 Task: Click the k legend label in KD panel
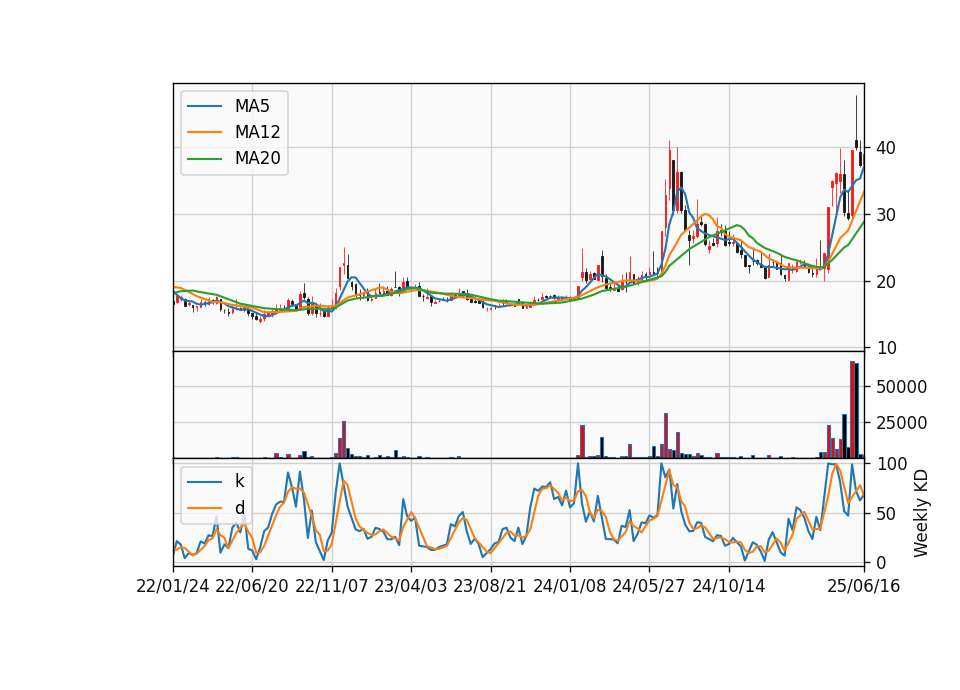(x=239, y=481)
